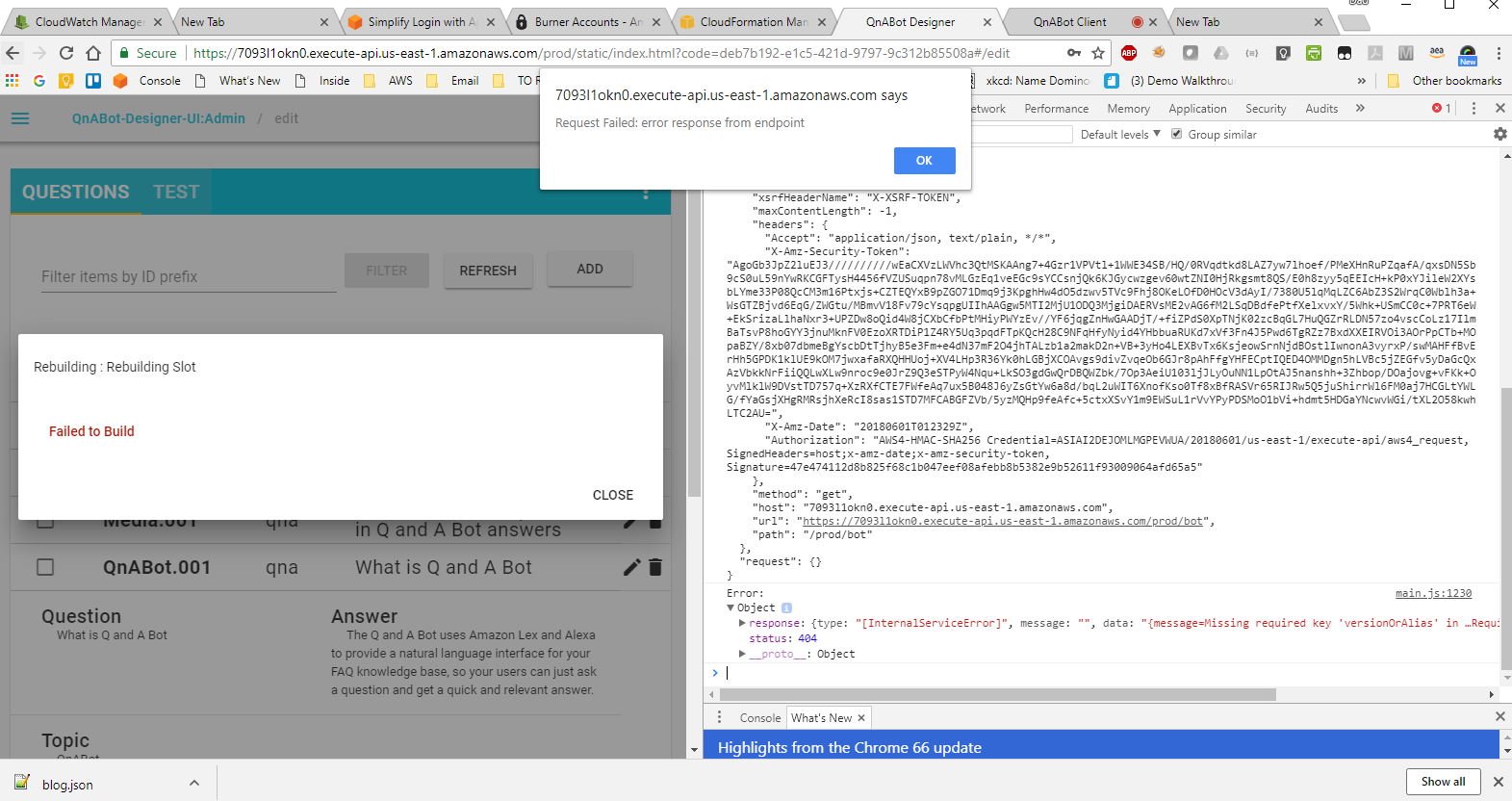Image resolution: width=1512 pixels, height=801 pixels.
Task: Go back with browser back arrow
Action: pos(13,53)
